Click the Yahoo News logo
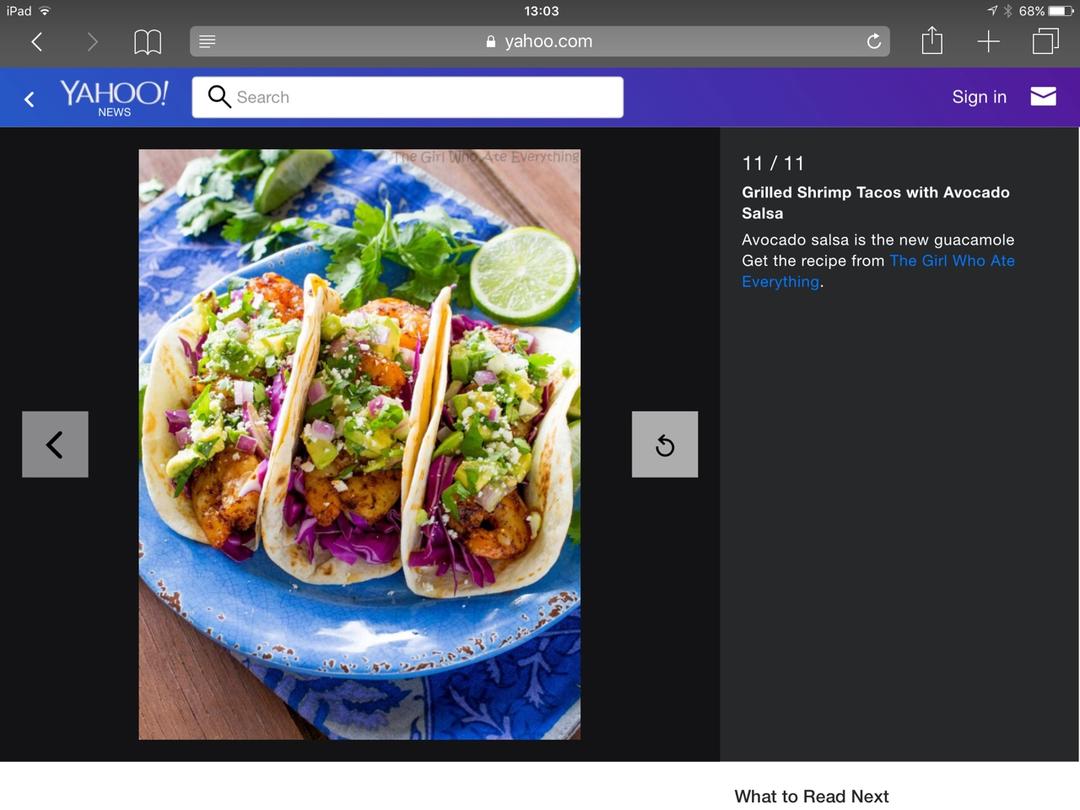 [114, 97]
